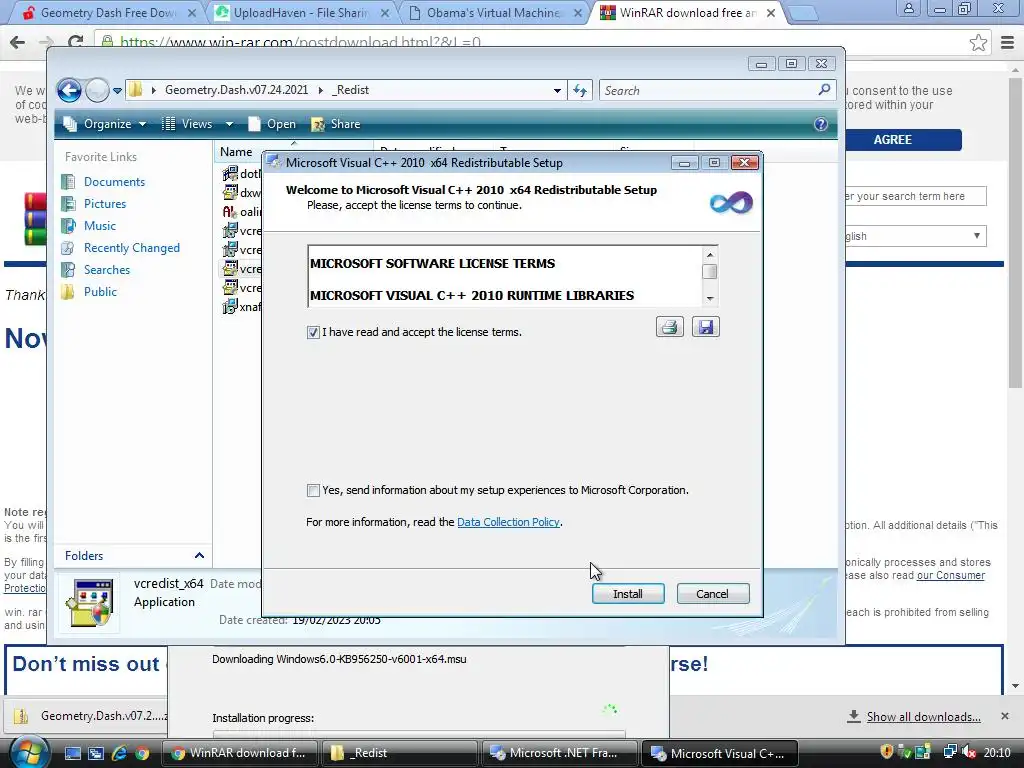Open the Views dropdown arrow

point(229,124)
